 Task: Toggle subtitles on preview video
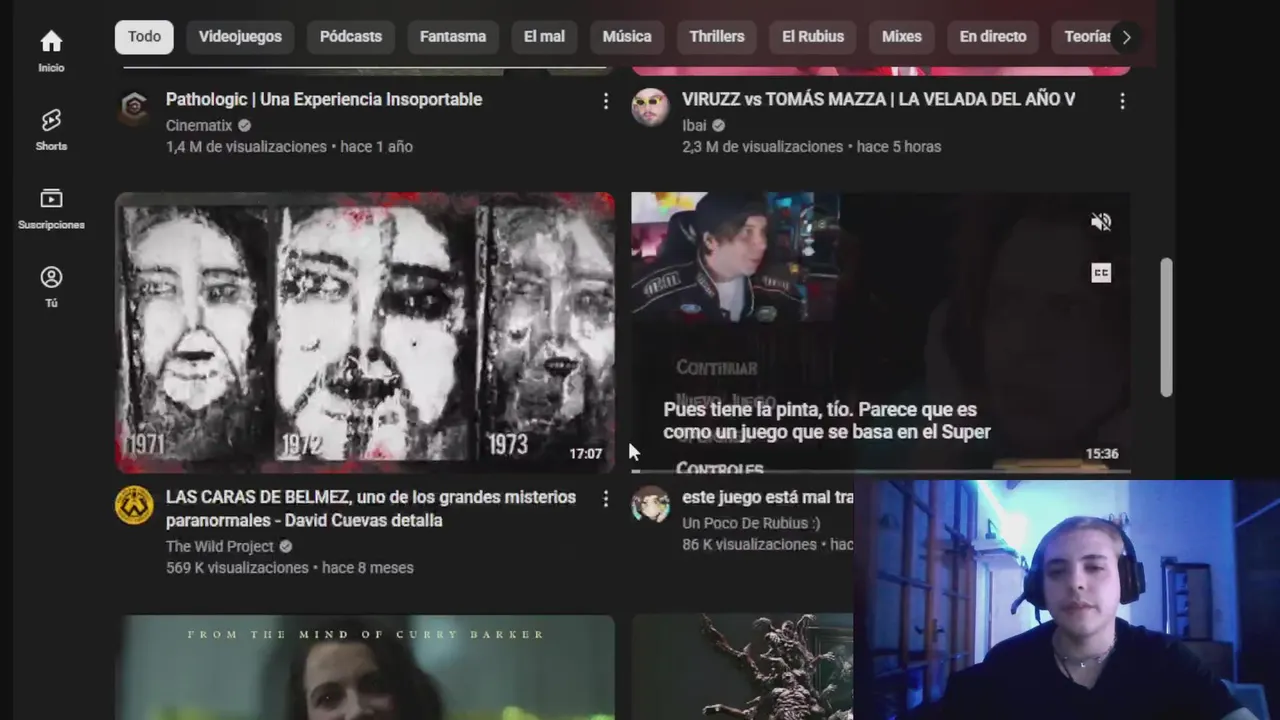[1101, 273]
